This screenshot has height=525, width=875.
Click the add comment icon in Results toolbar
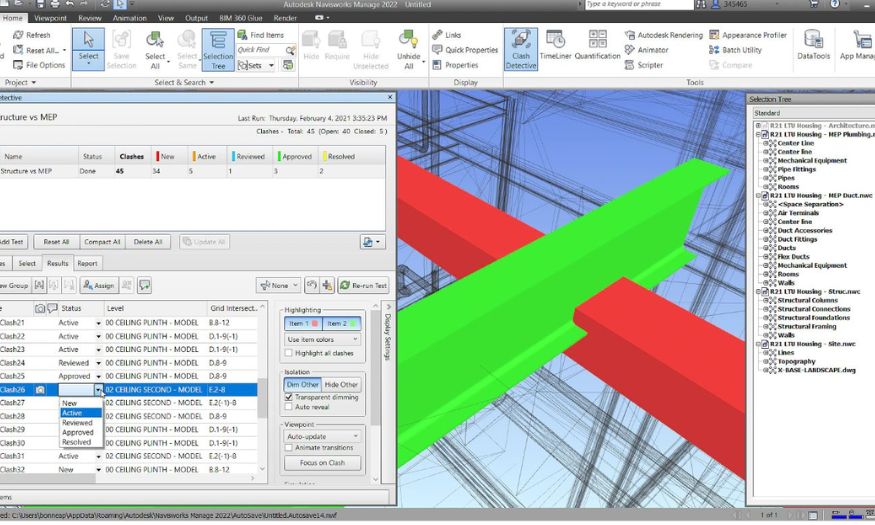pos(145,285)
